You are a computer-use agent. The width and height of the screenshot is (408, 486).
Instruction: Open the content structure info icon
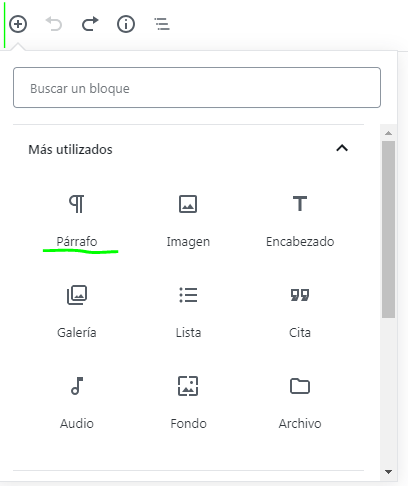click(126, 24)
